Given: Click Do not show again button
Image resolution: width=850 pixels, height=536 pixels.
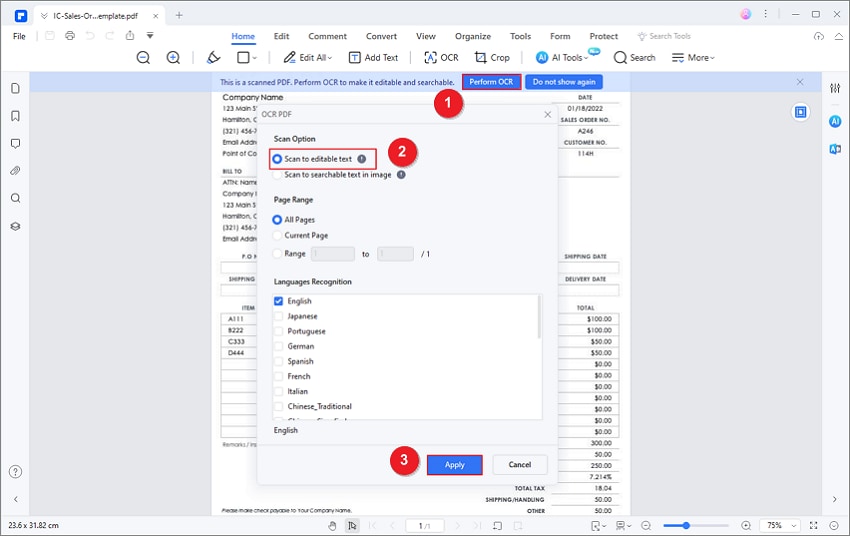Looking at the screenshot, I should pos(564,82).
